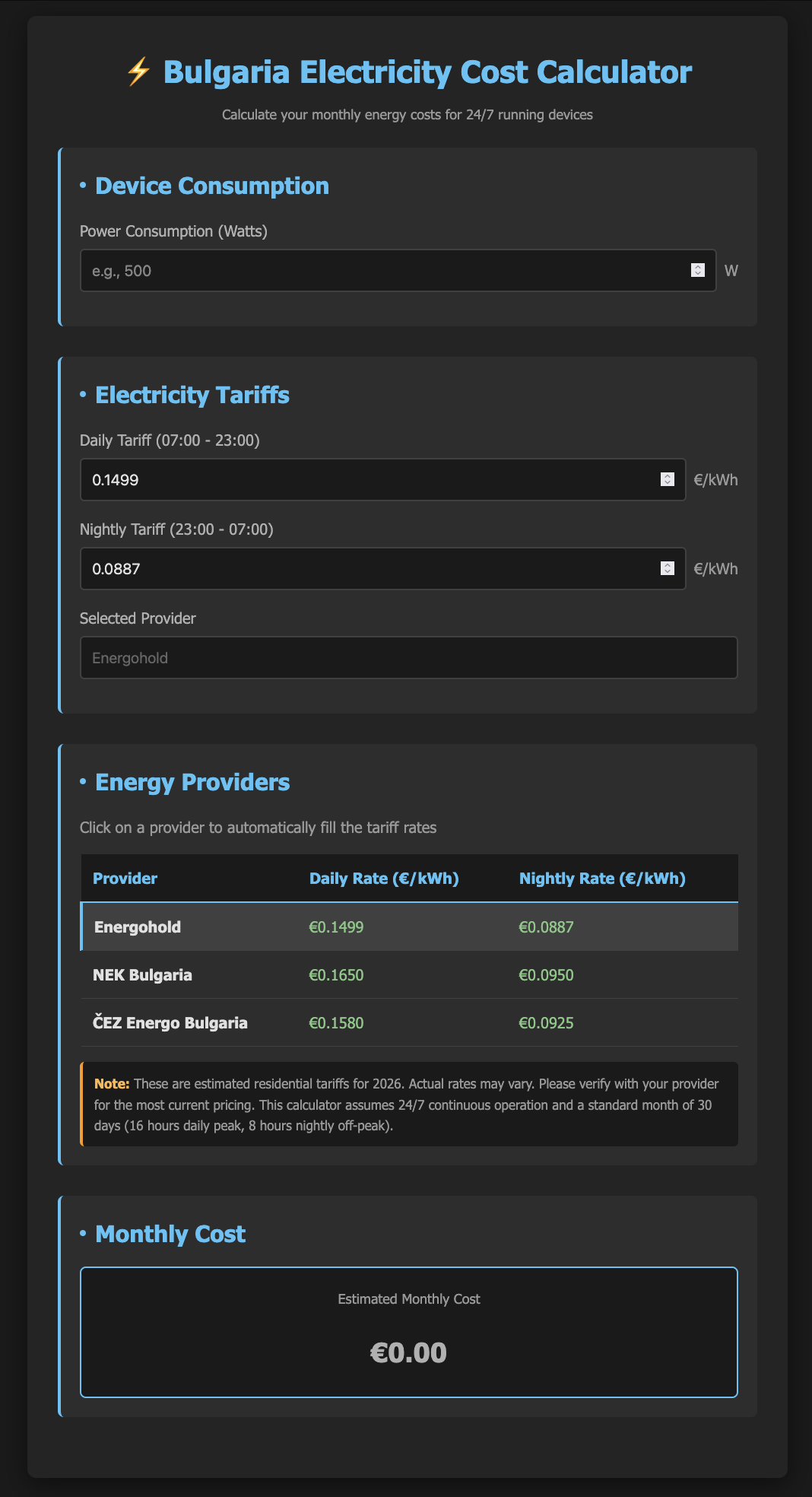Click the Daily Rate column header
Screen dimensions: 812x1497
pyautogui.click(x=384, y=879)
